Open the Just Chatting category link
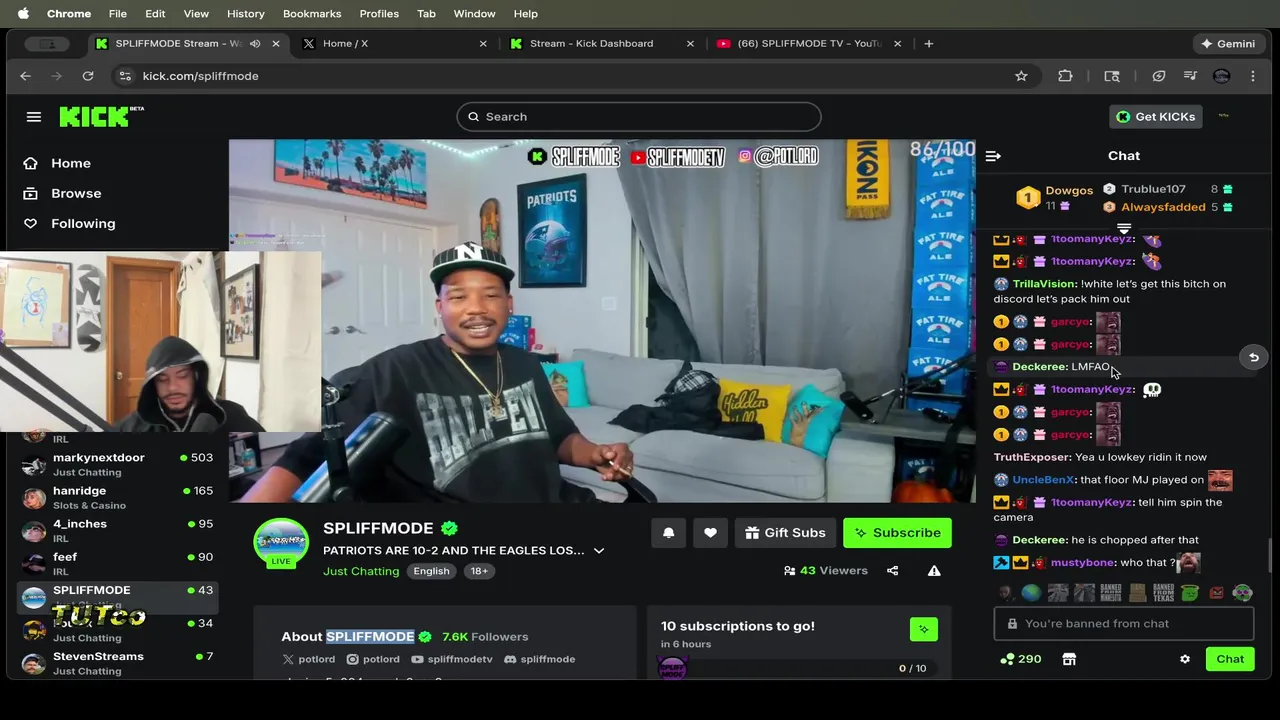This screenshot has height=720, width=1280. [x=361, y=571]
